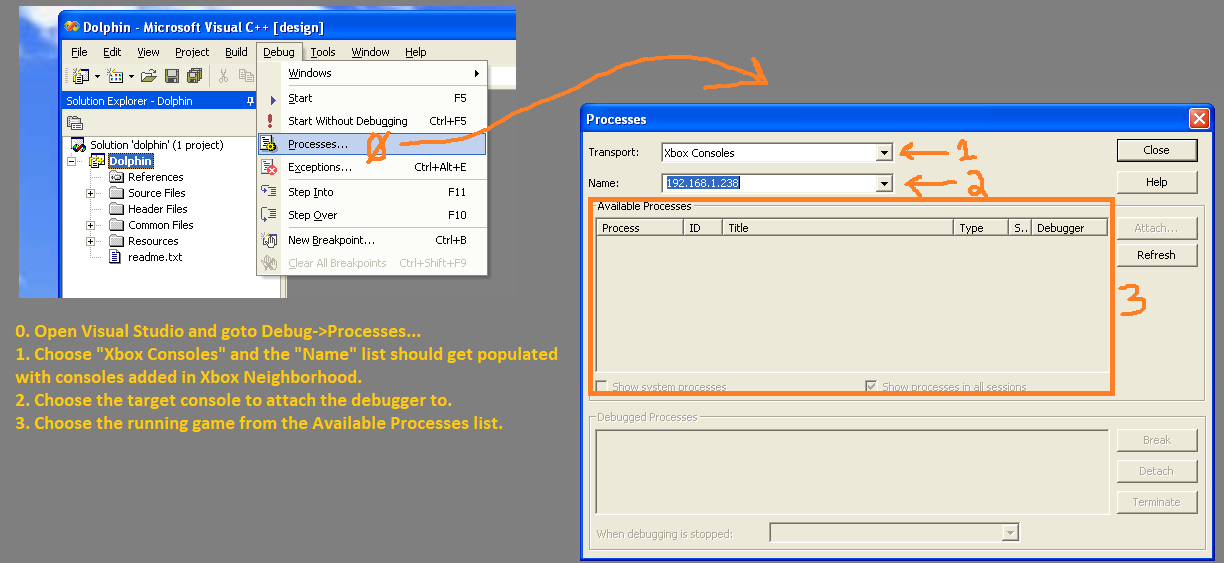
Task: Open the Project menu
Action: tap(192, 52)
